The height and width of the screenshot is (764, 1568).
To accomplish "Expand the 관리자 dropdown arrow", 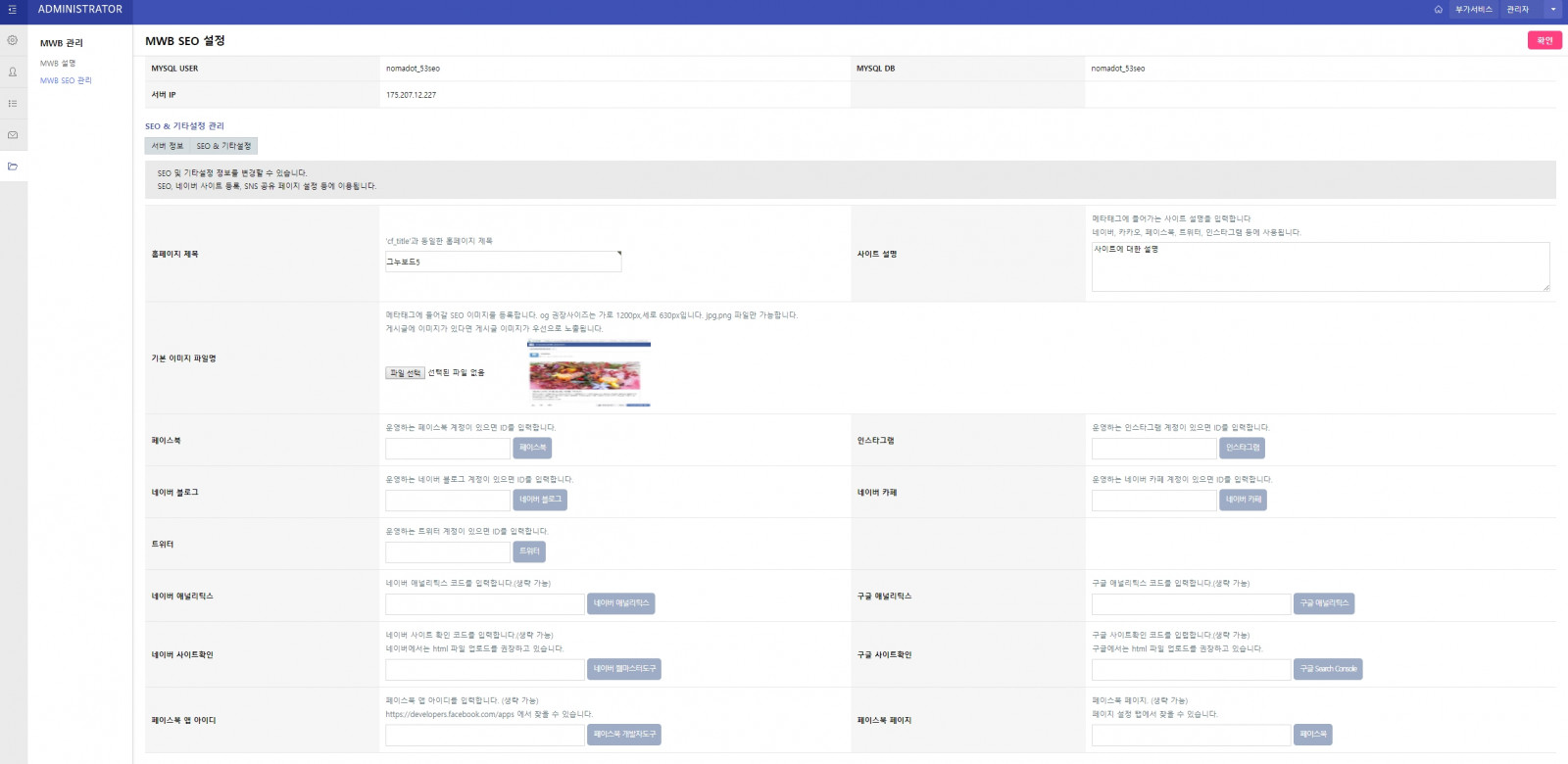I will (x=1552, y=10).
